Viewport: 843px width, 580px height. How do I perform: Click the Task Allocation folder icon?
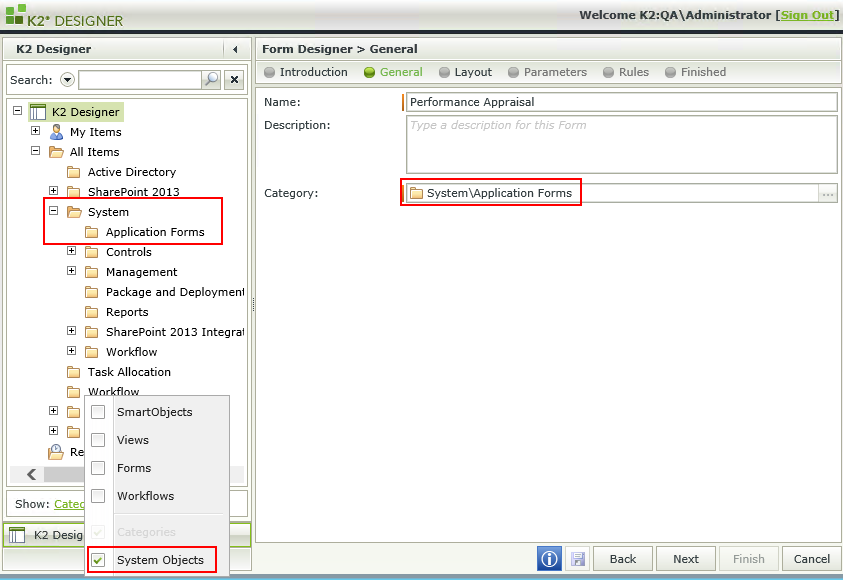point(74,372)
